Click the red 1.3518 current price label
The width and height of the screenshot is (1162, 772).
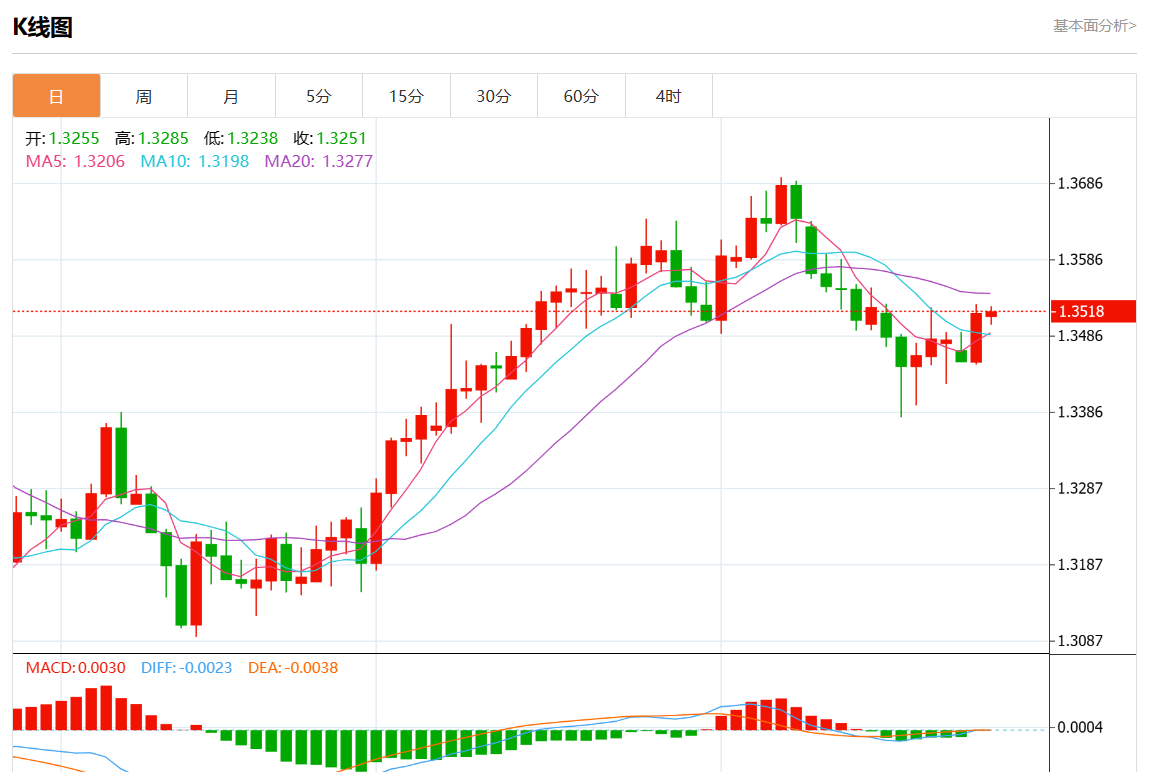pos(1093,311)
